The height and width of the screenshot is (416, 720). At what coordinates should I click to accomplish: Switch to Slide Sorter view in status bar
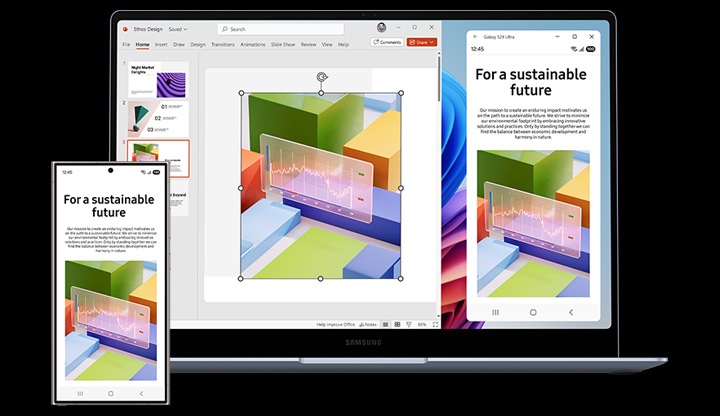pyautogui.click(x=397, y=324)
